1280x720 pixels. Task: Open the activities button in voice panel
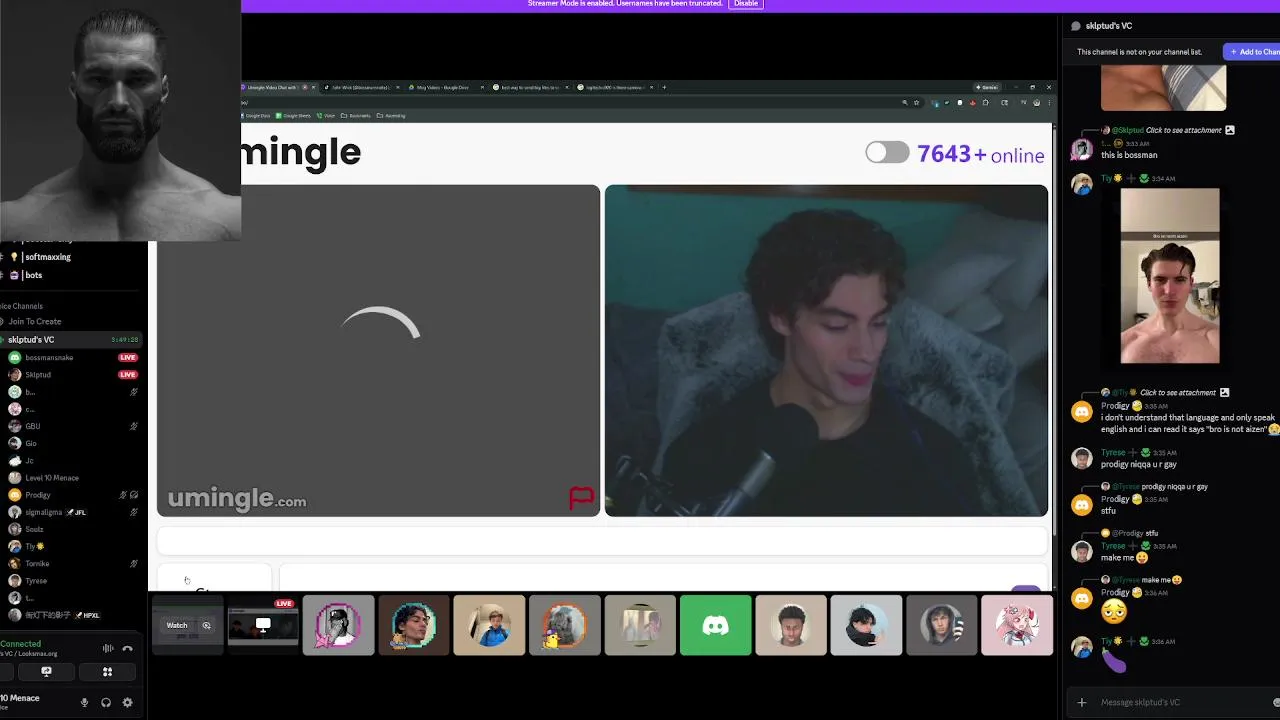(107, 672)
